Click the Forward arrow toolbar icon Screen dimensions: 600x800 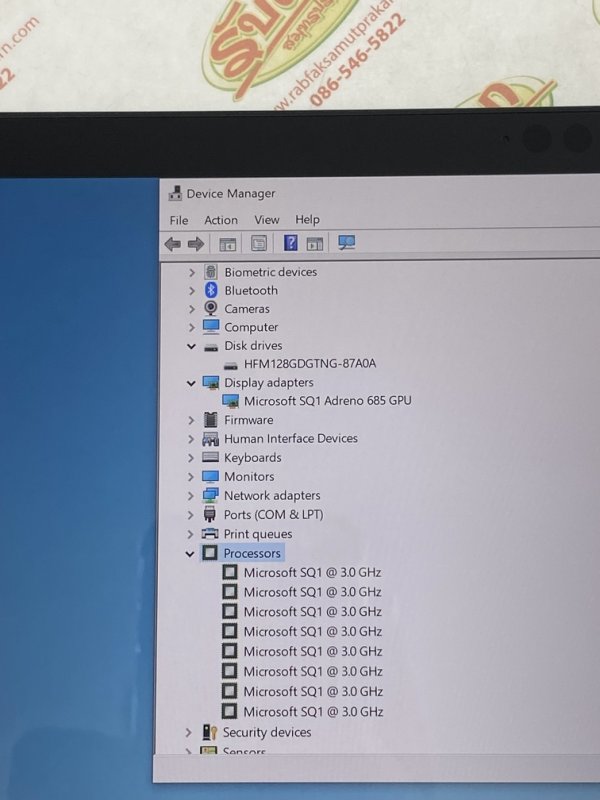pos(196,244)
